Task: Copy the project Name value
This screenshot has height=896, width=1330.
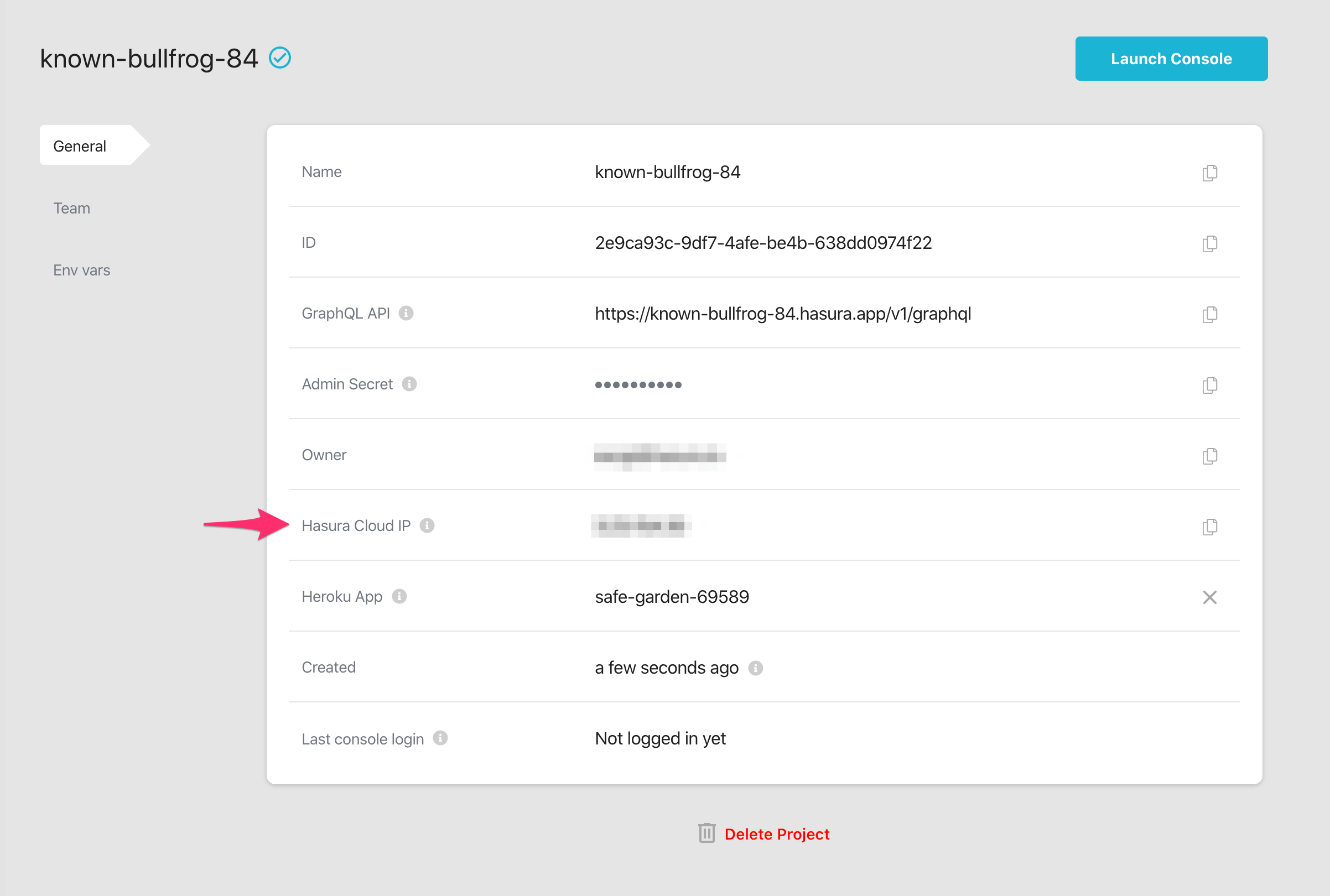Action: pyautogui.click(x=1209, y=173)
